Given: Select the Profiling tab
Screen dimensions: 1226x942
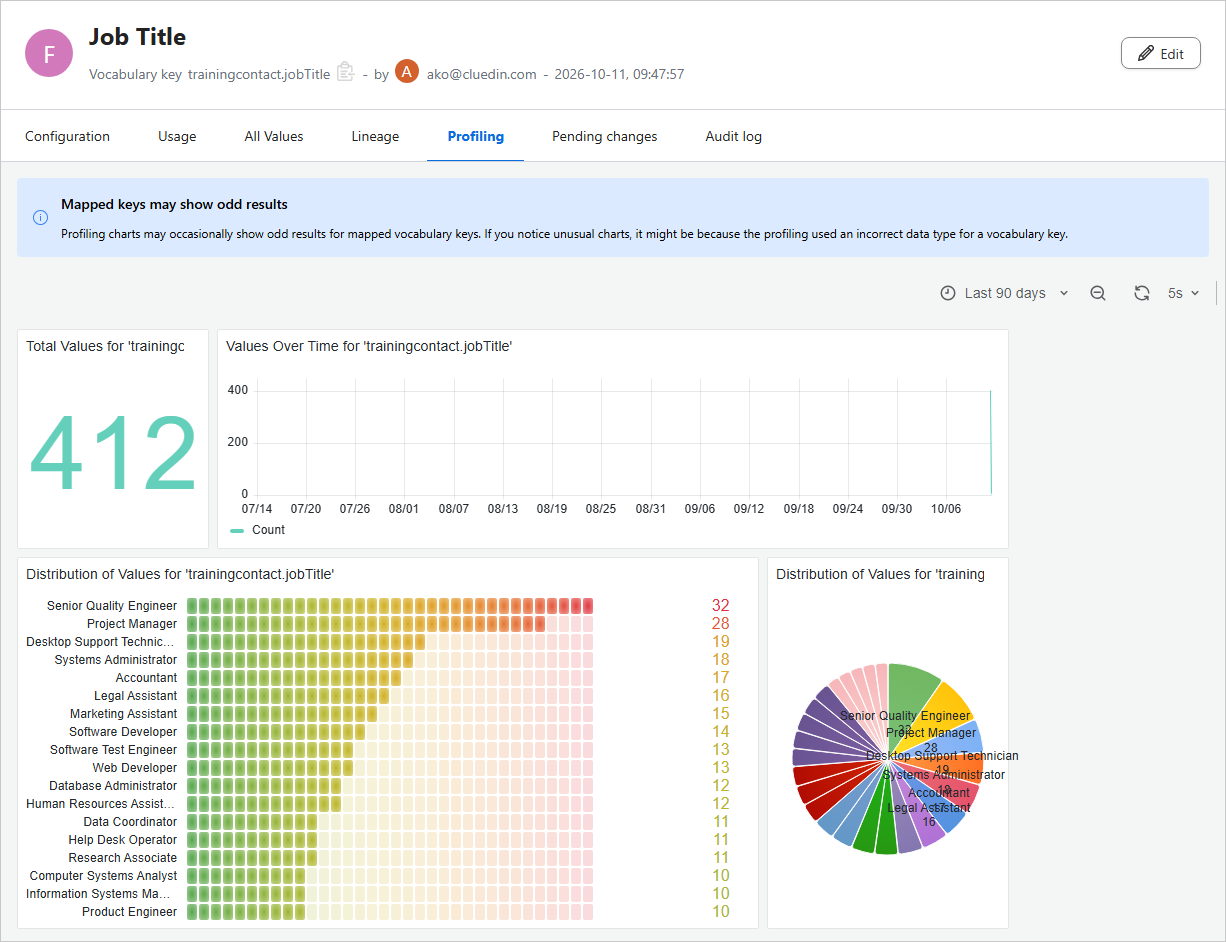Looking at the screenshot, I should [476, 136].
